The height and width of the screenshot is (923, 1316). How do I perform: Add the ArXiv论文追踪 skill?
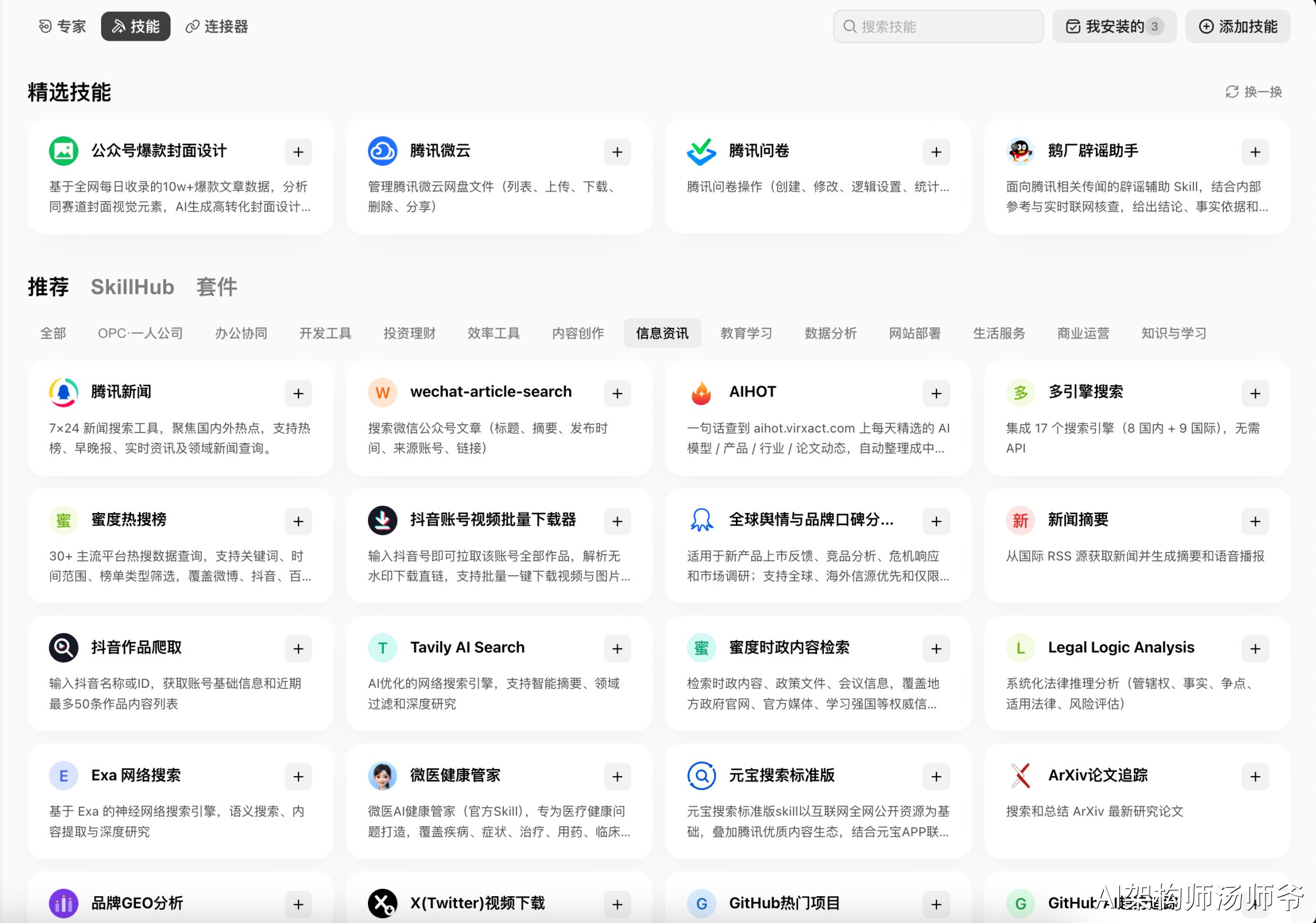pos(1255,776)
